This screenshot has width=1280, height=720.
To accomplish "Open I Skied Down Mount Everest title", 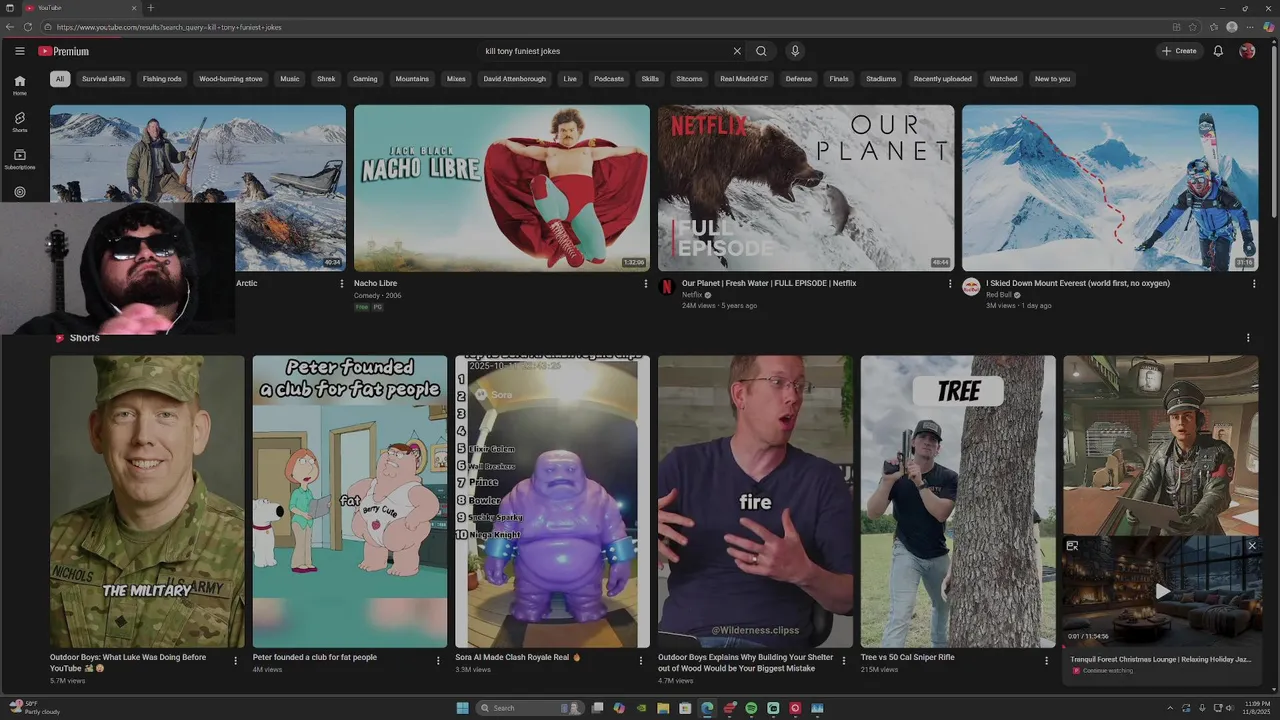I will [1078, 284].
